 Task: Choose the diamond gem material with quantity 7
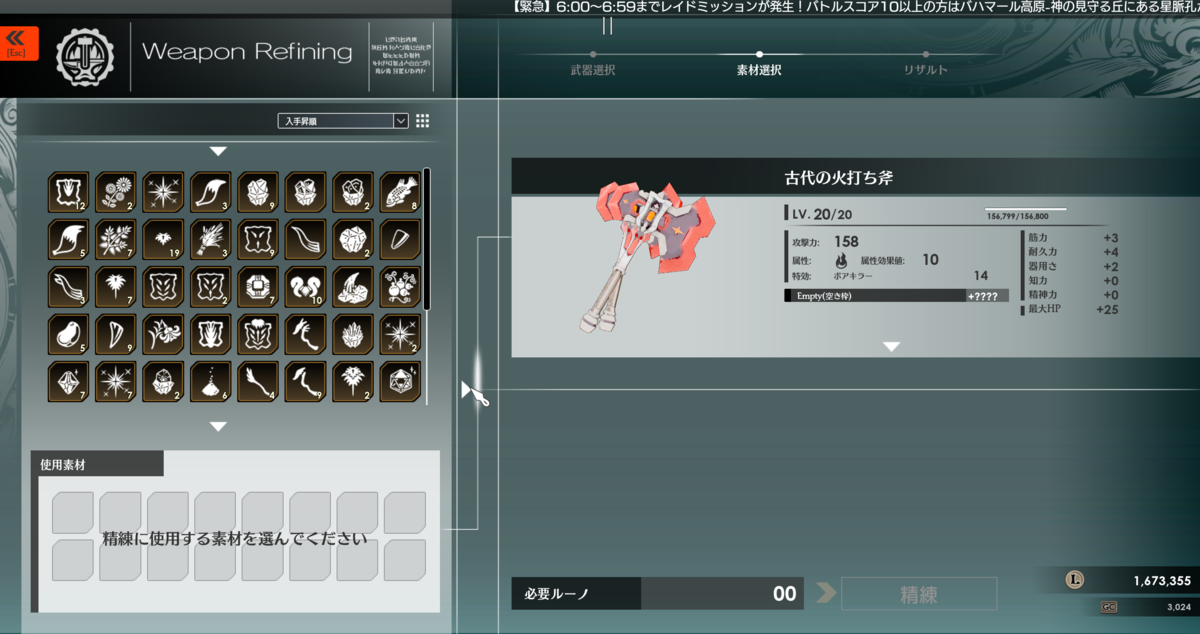tap(68, 382)
